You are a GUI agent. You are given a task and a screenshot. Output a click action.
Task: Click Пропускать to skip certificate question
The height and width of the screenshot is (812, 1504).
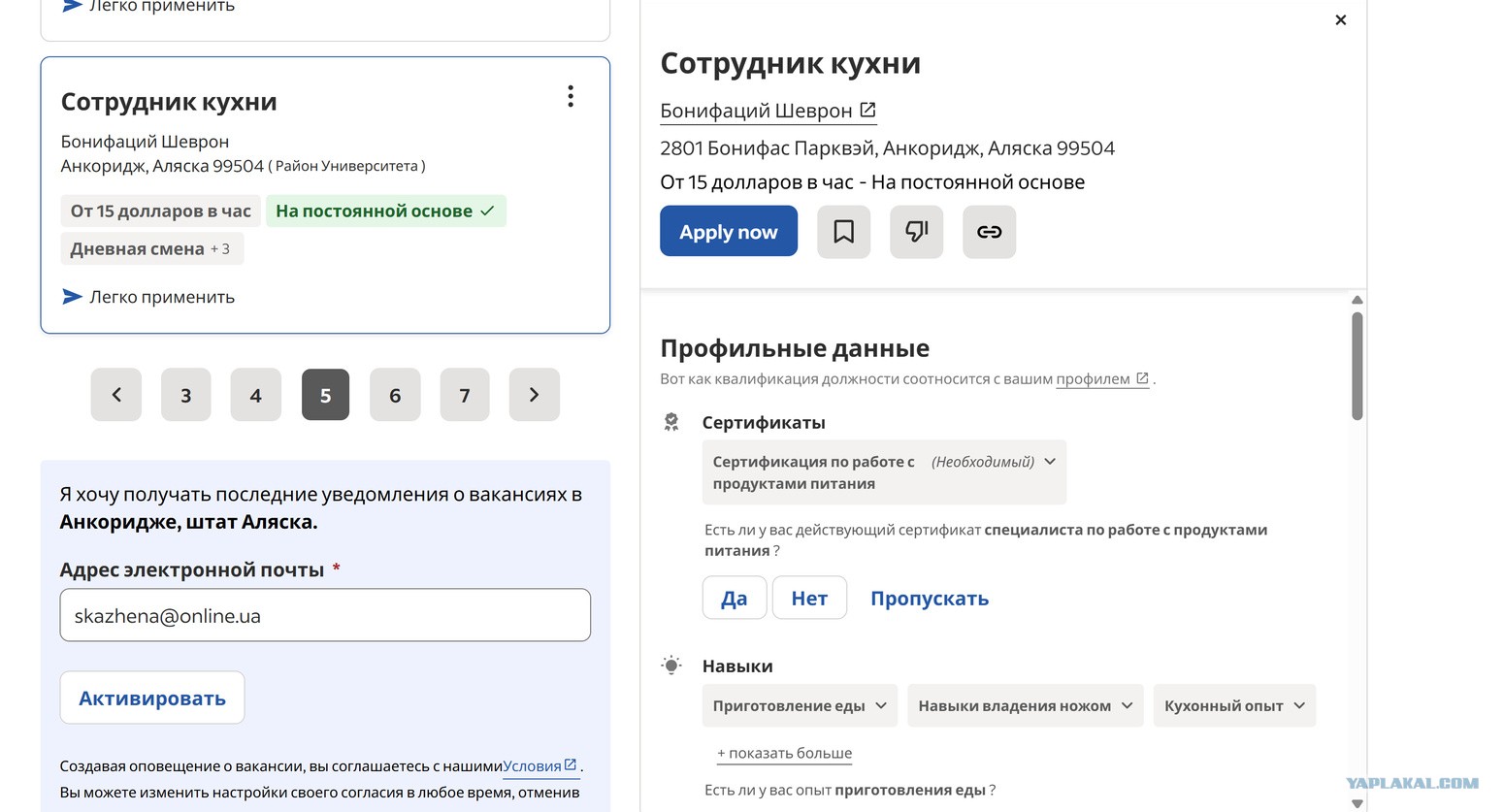(930, 599)
